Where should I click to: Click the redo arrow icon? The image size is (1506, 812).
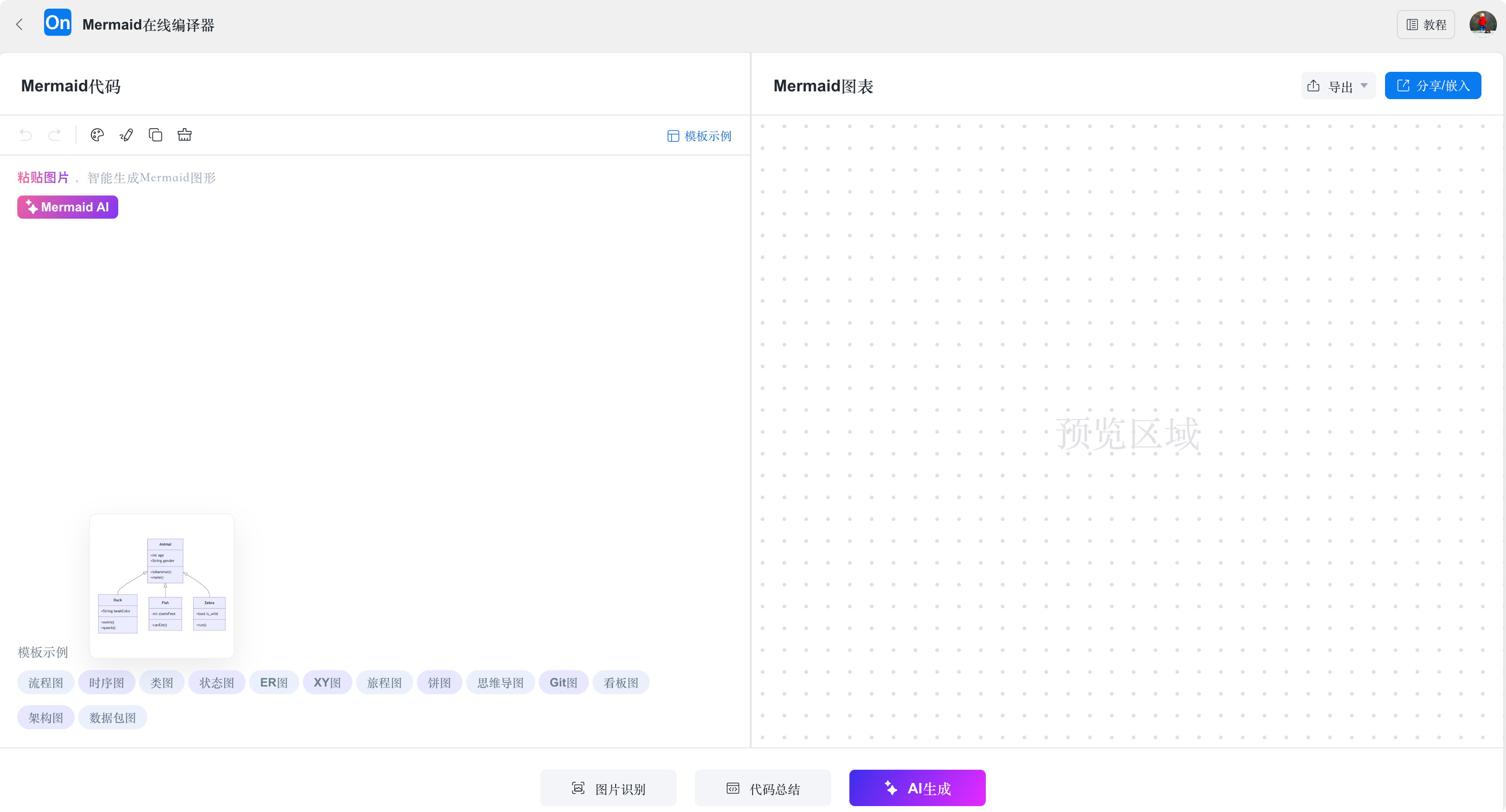(55, 135)
